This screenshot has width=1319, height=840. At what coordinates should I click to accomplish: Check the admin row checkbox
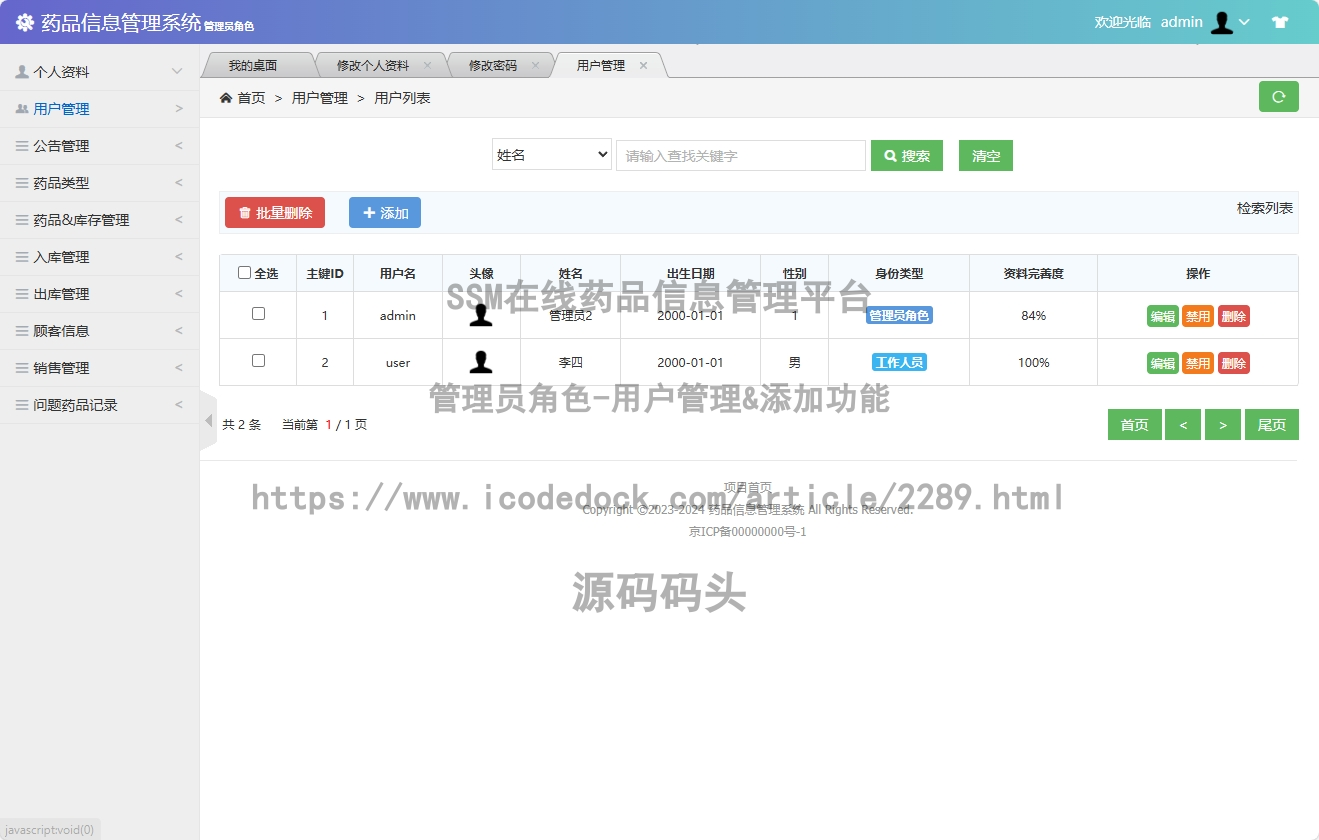[x=258, y=313]
